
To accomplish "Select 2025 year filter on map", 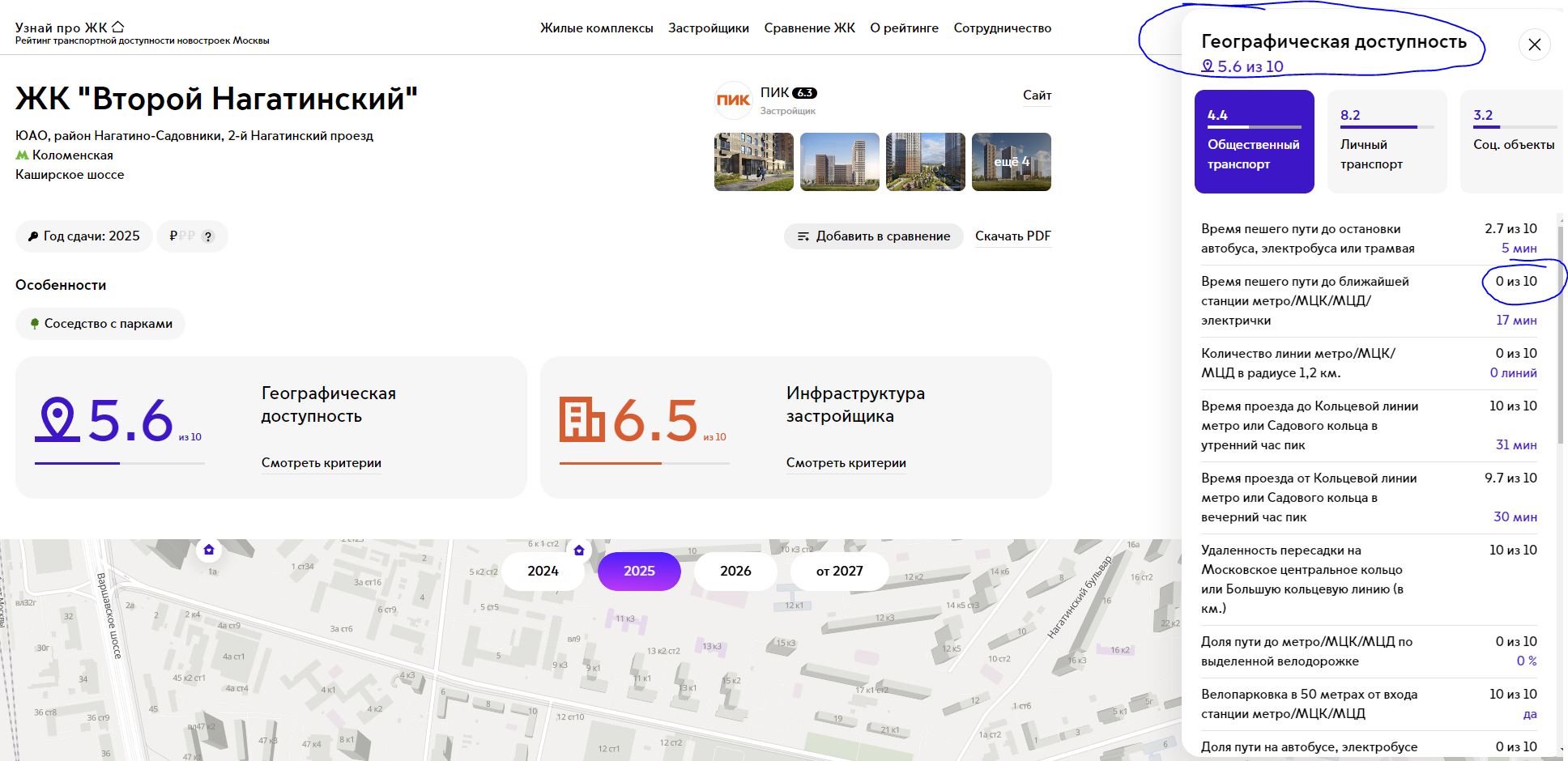I will (639, 571).
